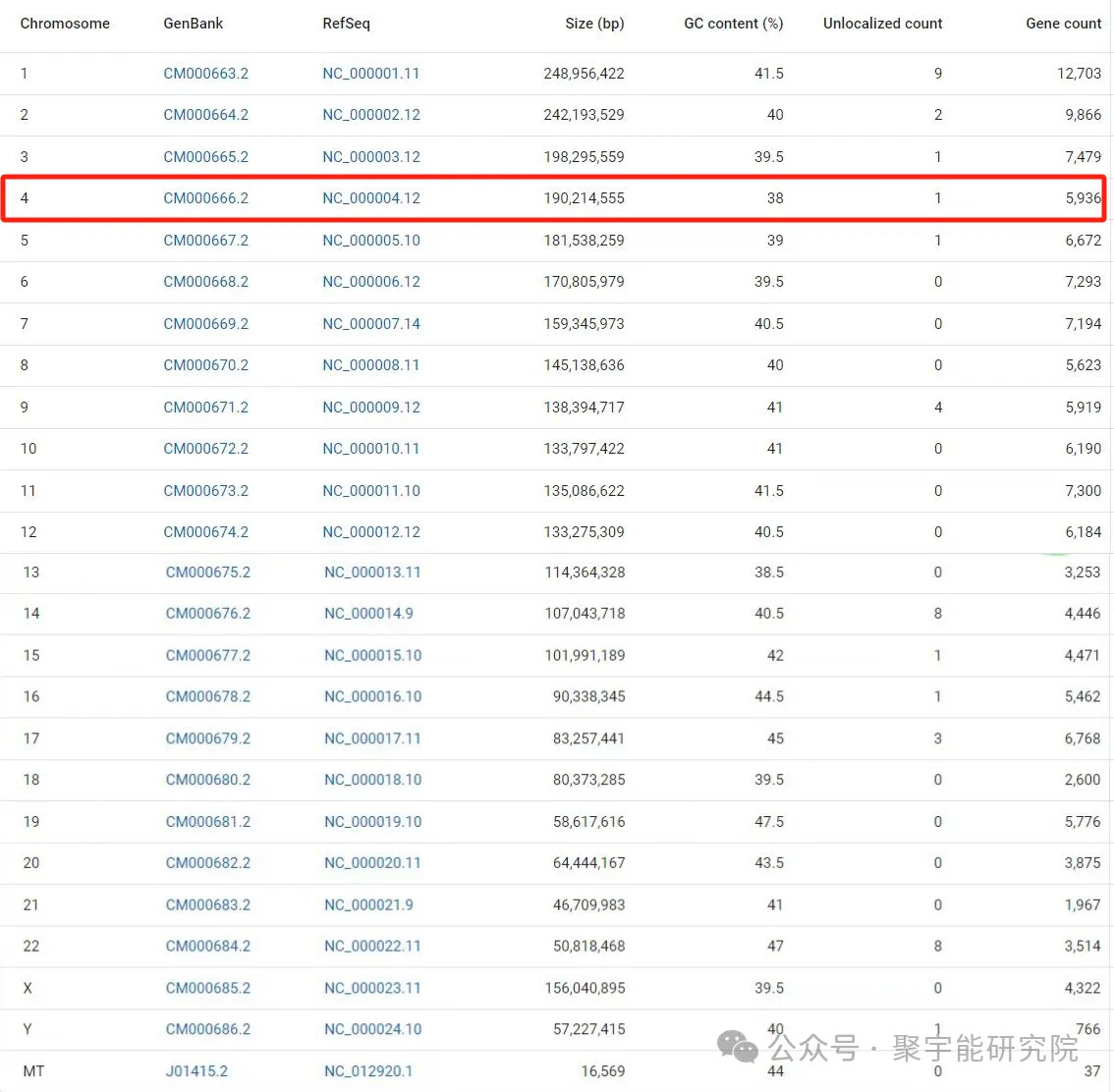Open the CM000686.2 link for chromosome Y

pyautogui.click(x=207, y=1029)
